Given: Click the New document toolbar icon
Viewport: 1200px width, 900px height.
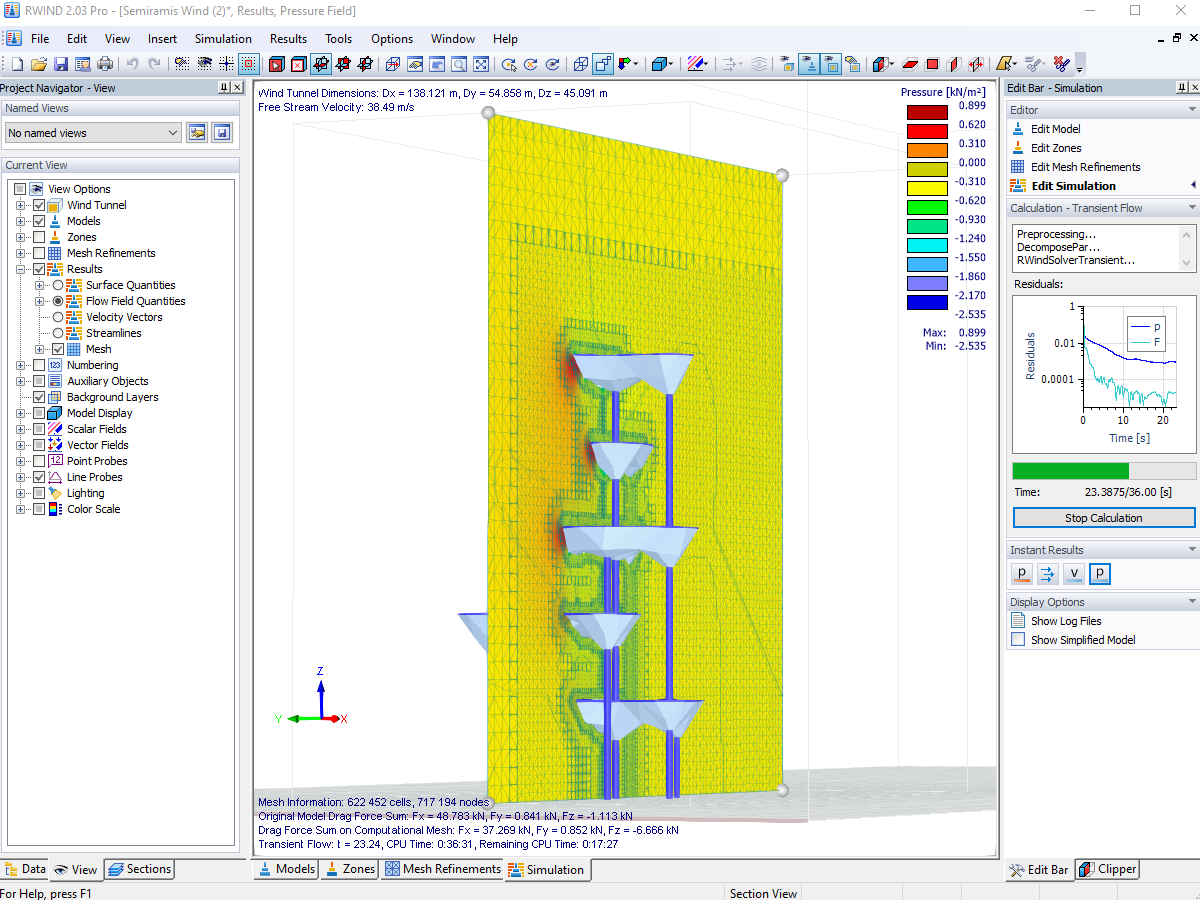Looking at the screenshot, I should coord(17,64).
